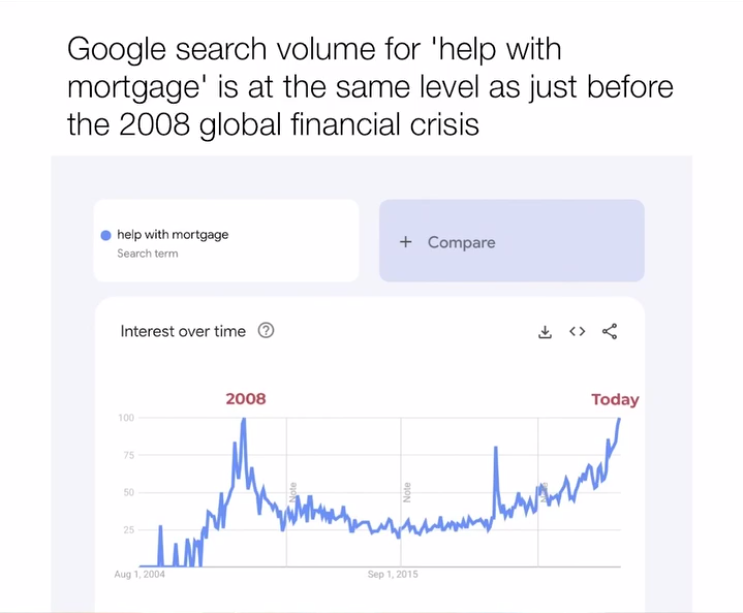Open the middle Note marker on the chart
The image size is (743, 613).
407,493
